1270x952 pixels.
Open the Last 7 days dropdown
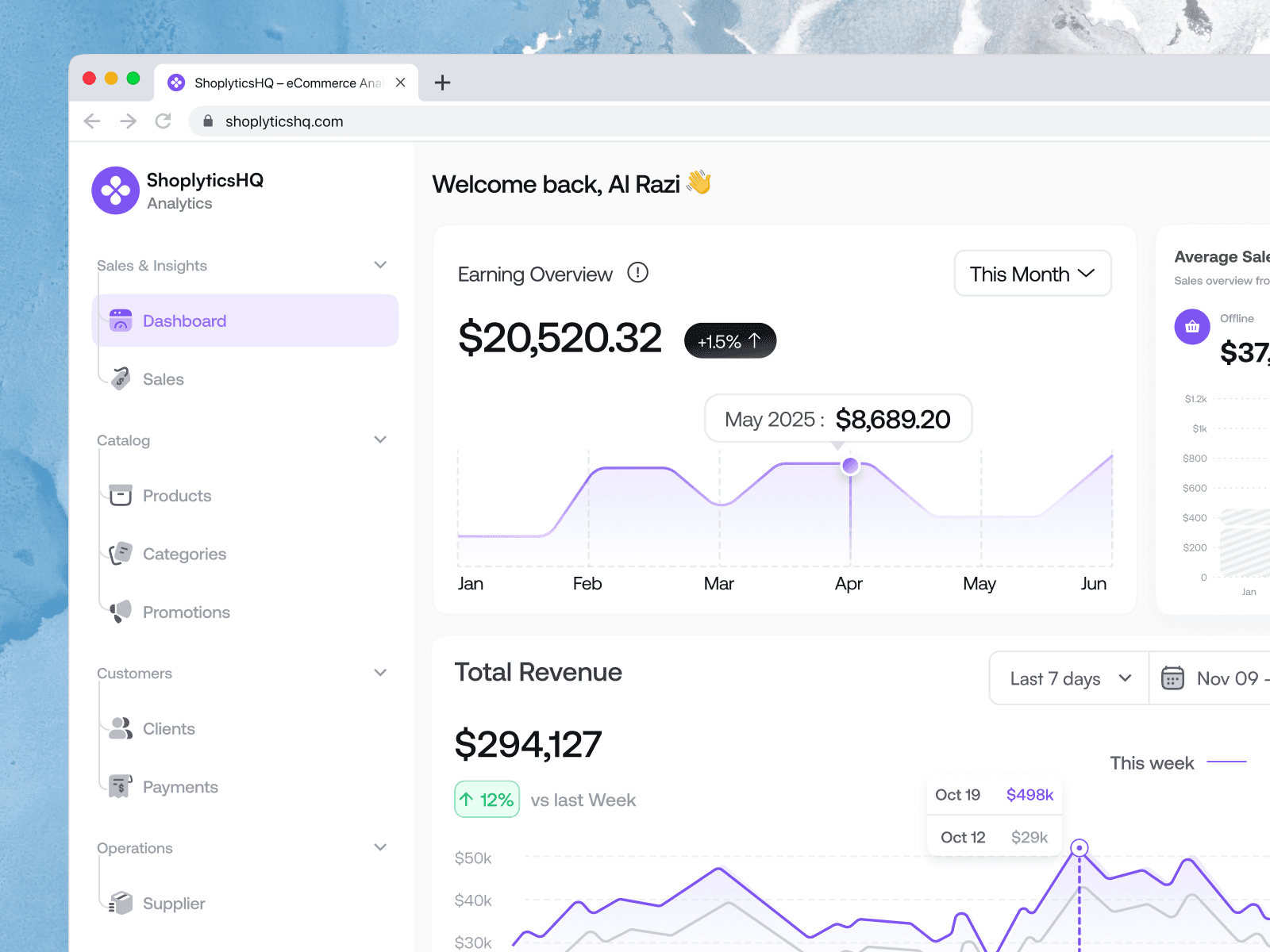[x=1068, y=678]
